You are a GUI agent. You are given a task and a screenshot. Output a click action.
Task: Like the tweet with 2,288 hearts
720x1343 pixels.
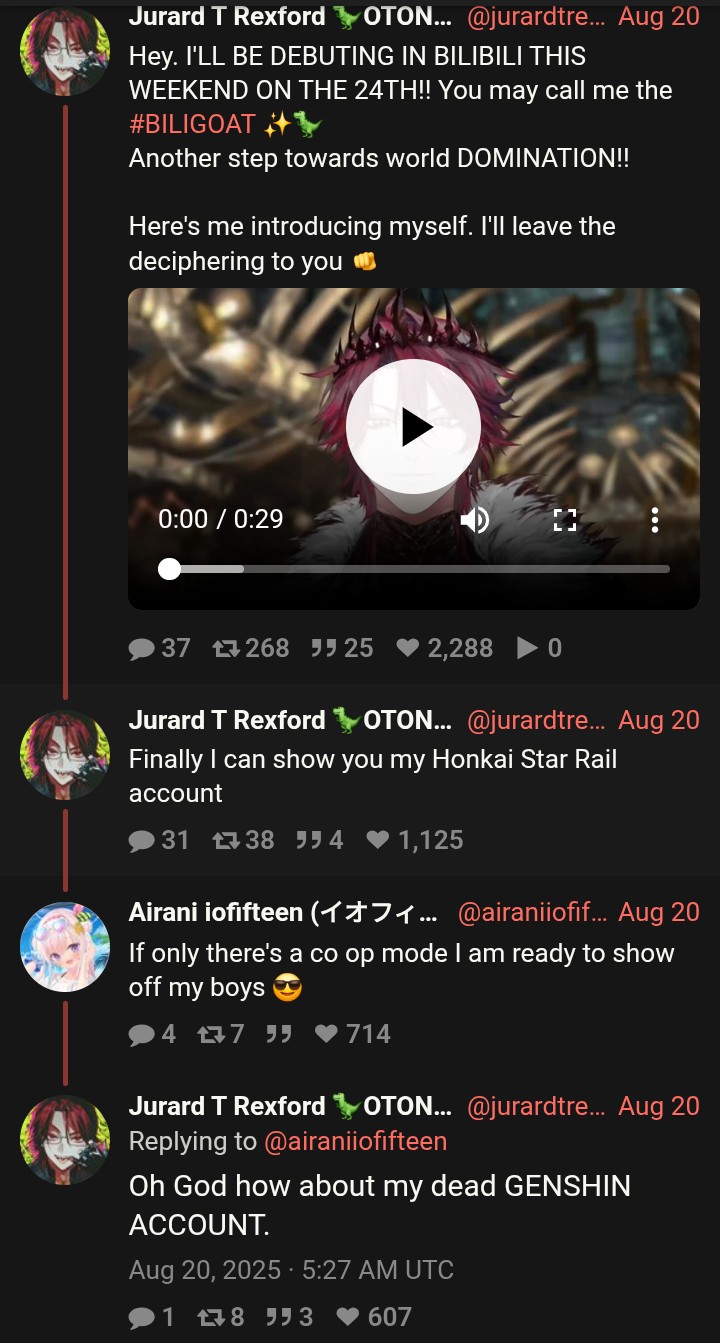pyautogui.click(x=407, y=649)
